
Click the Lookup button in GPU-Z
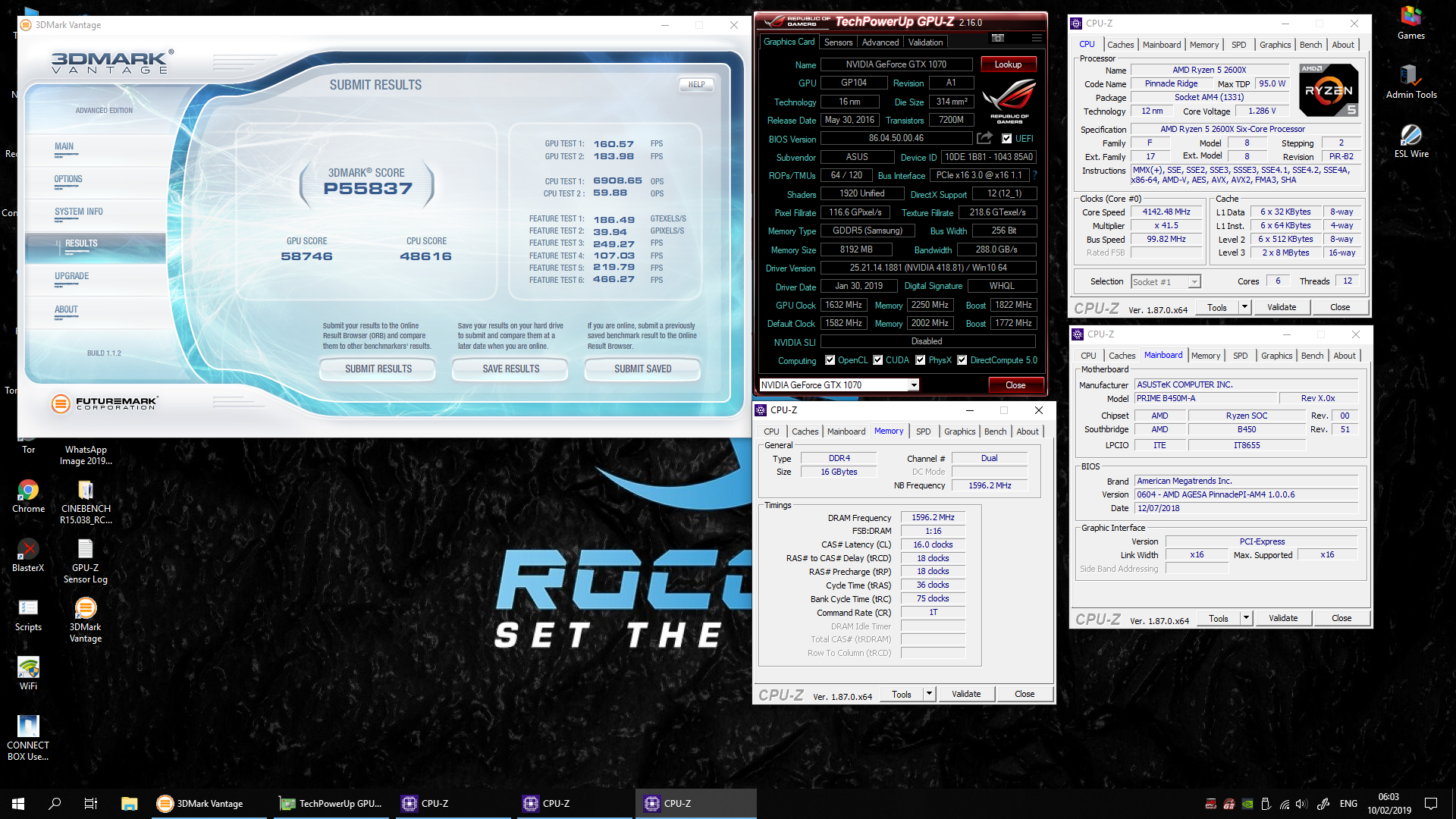tap(1008, 64)
